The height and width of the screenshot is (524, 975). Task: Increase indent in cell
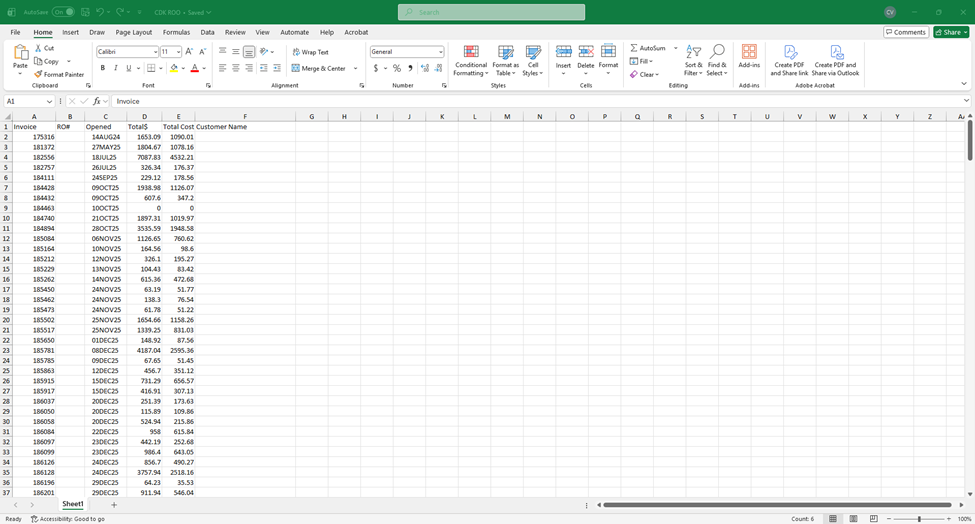(277, 68)
